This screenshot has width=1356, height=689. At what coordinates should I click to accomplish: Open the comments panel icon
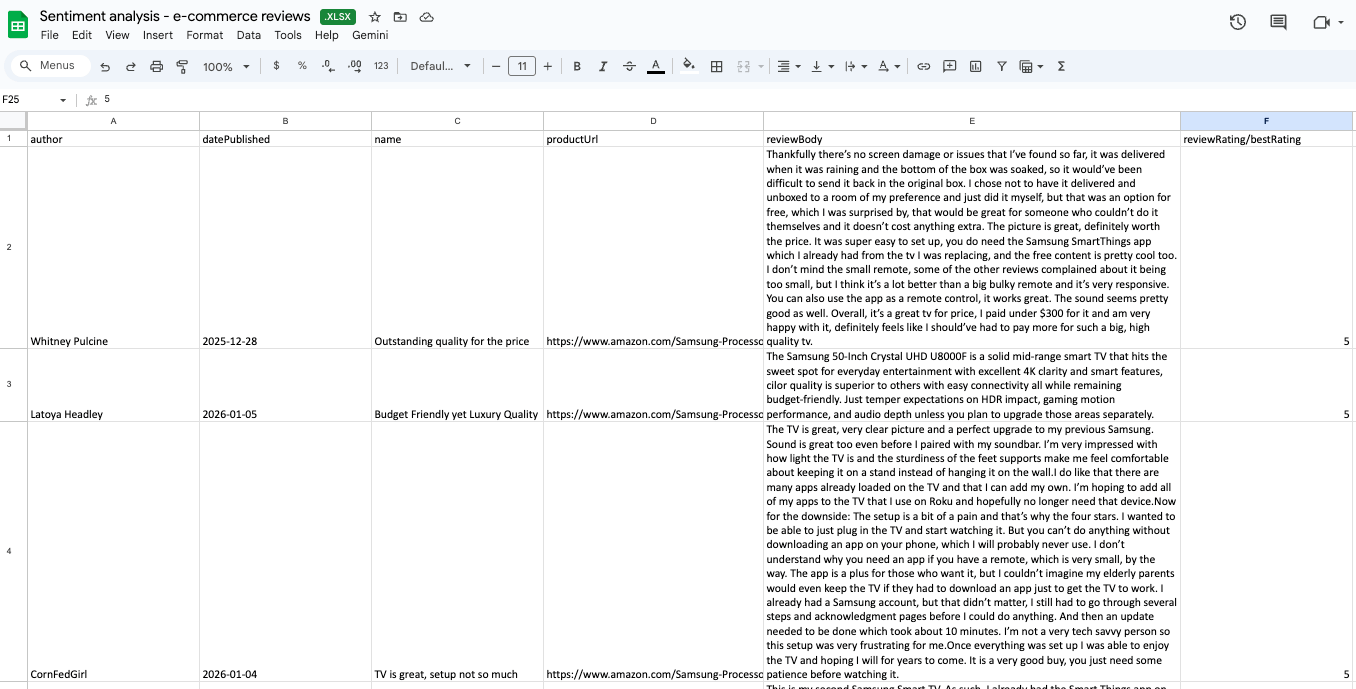1277,22
